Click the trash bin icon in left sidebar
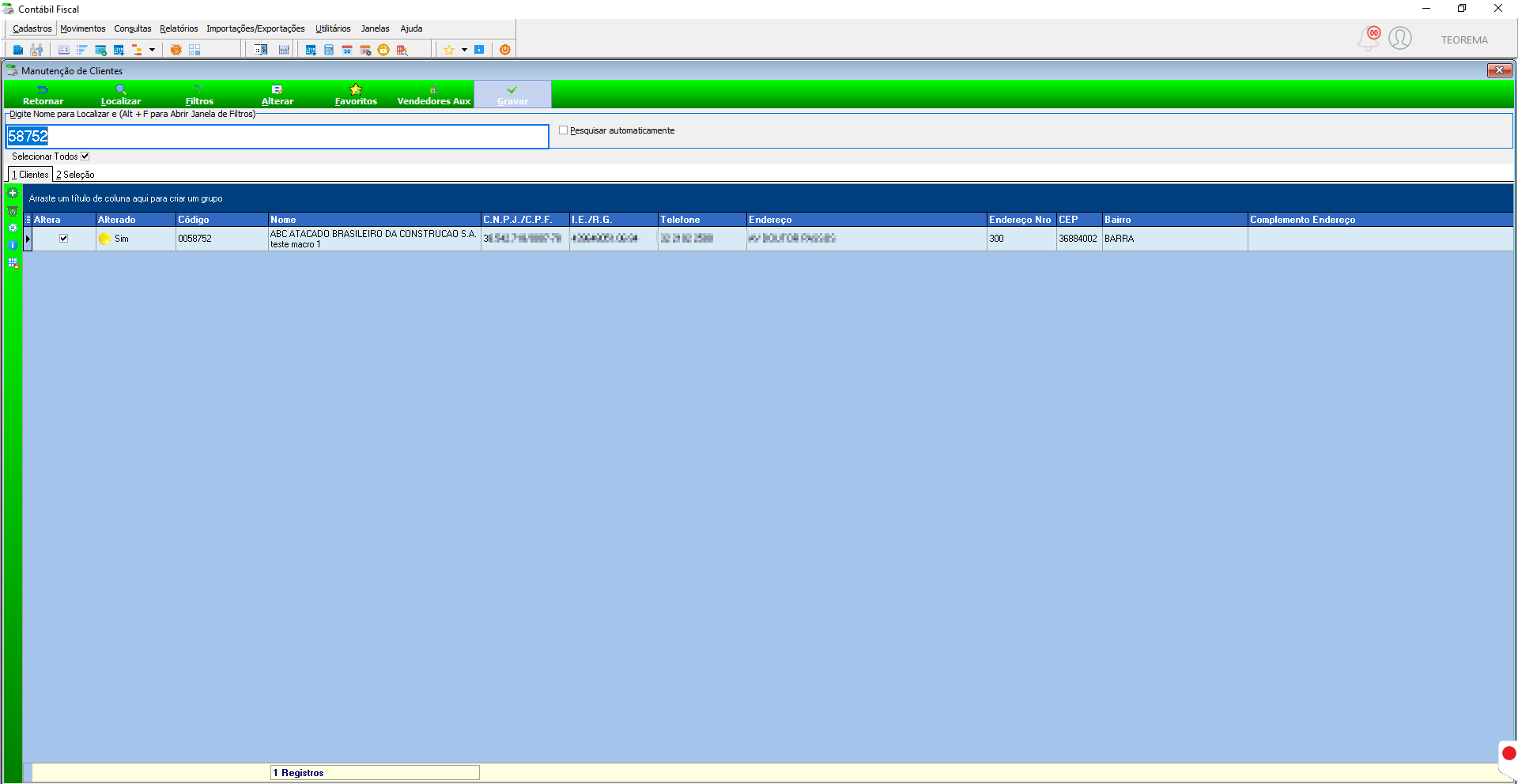The width and height of the screenshot is (1518, 784). click(x=13, y=211)
